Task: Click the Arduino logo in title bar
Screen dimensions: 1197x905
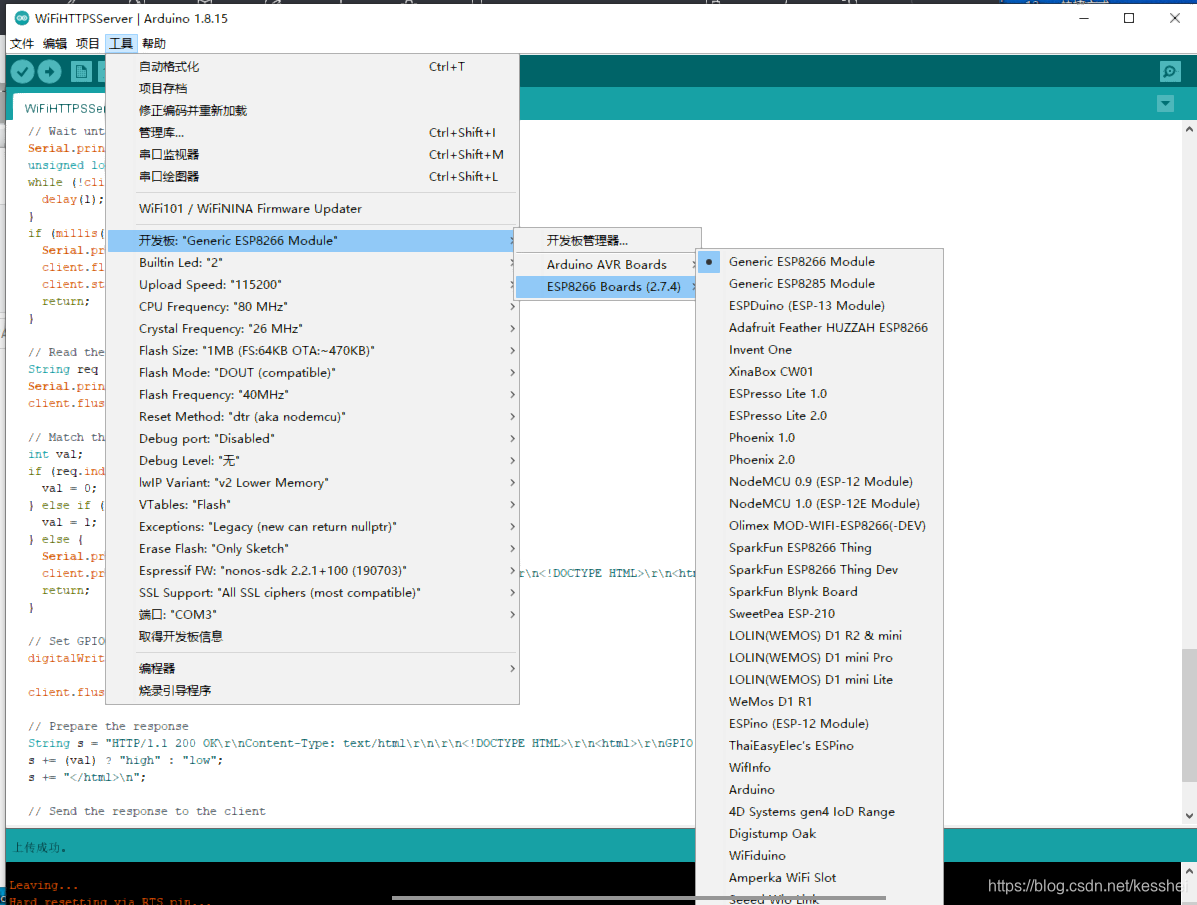Action: pos(21,18)
